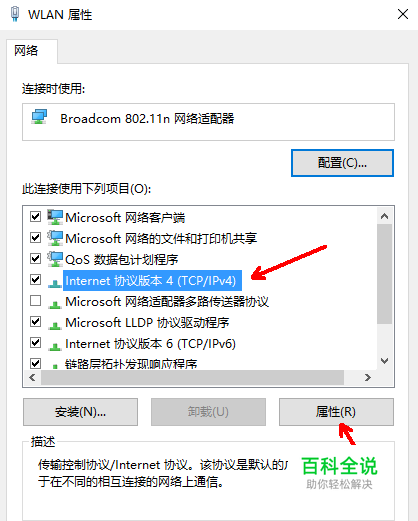Click the TCP/IPv4 protocol icon
This screenshot has width=418, height=521.
[x=55, y=283]
